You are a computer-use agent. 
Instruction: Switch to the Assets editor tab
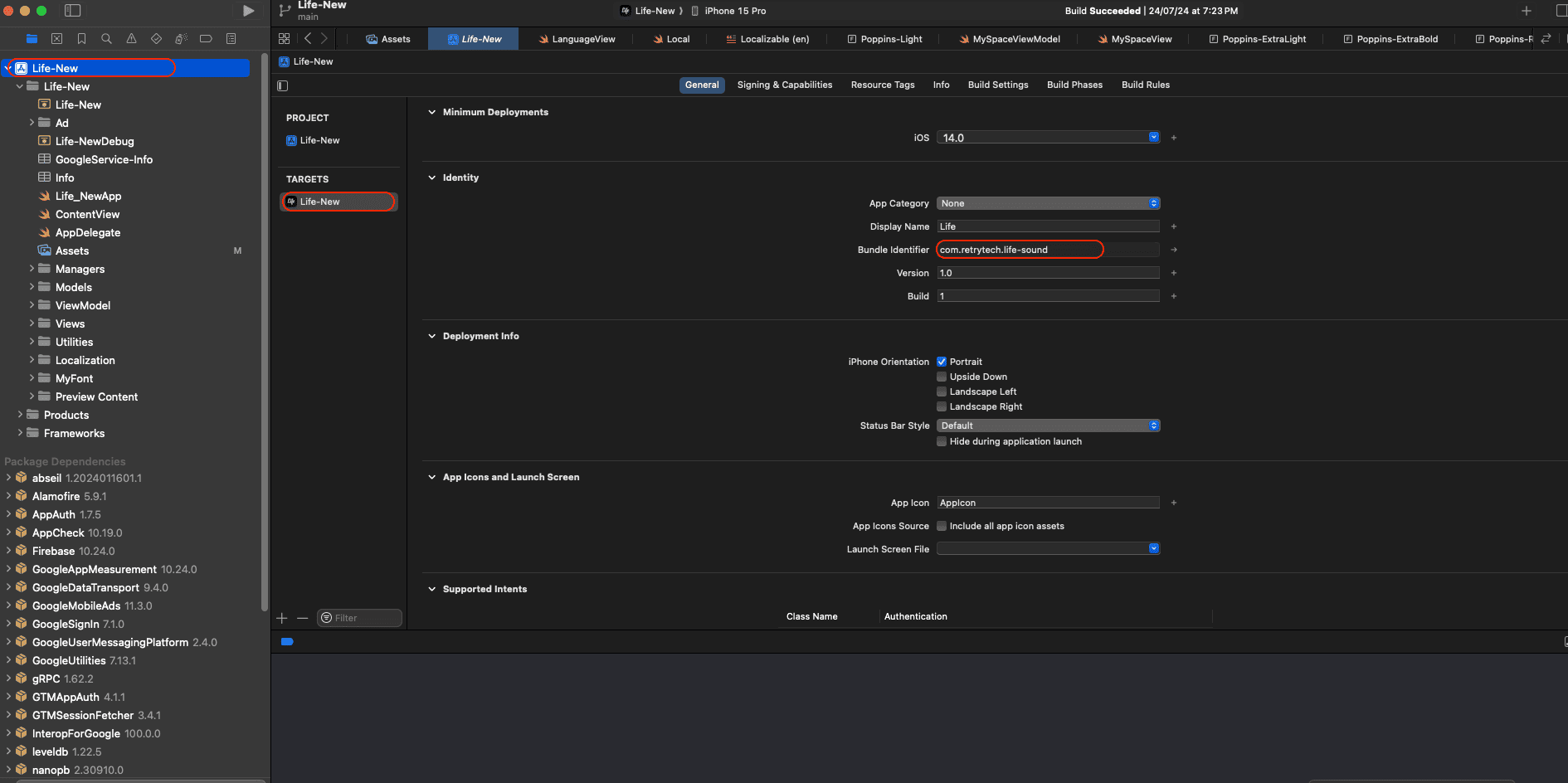[388, 38]
